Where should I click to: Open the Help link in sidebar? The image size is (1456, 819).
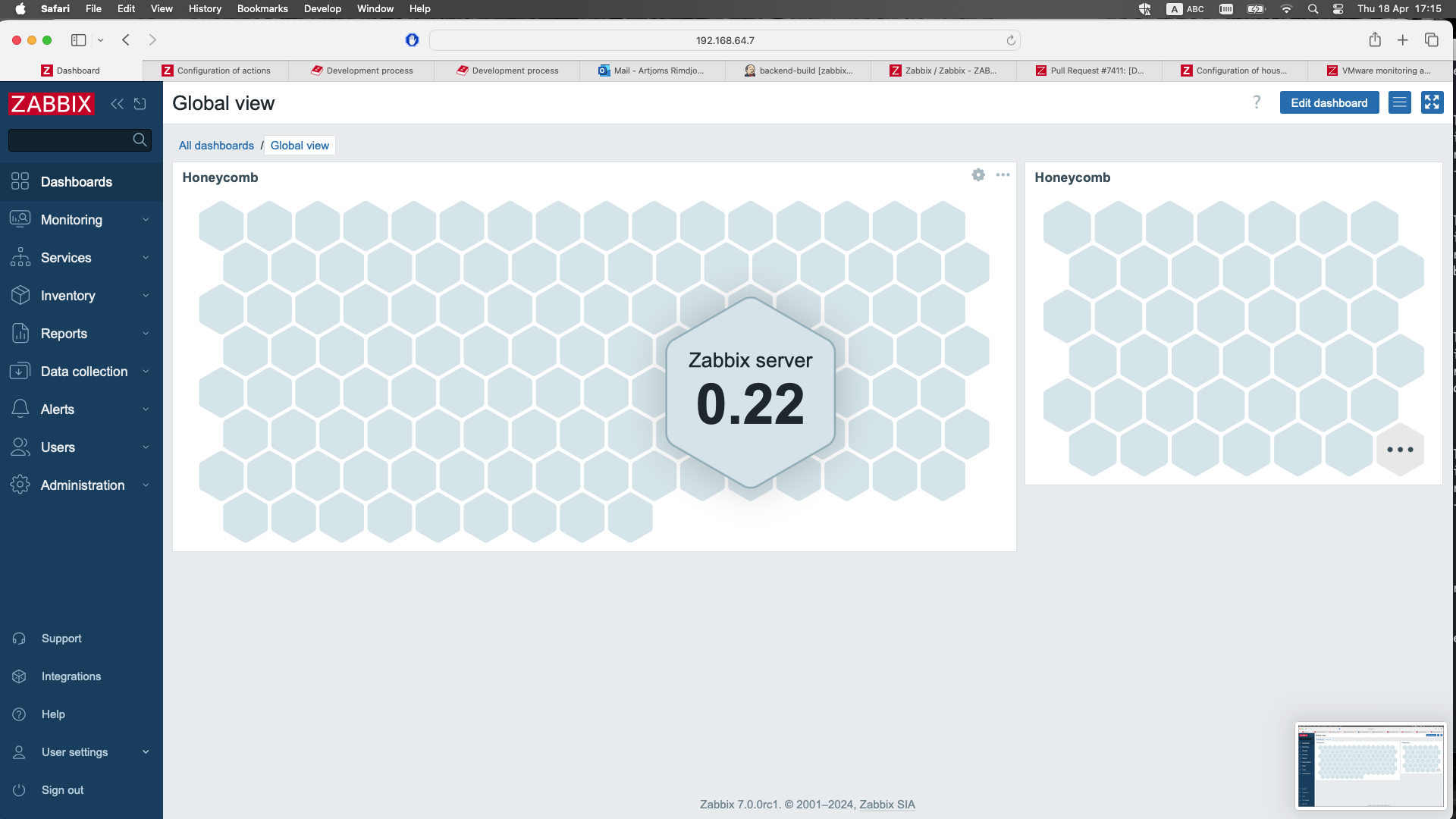pyautogui.click(x=53, y=714)
